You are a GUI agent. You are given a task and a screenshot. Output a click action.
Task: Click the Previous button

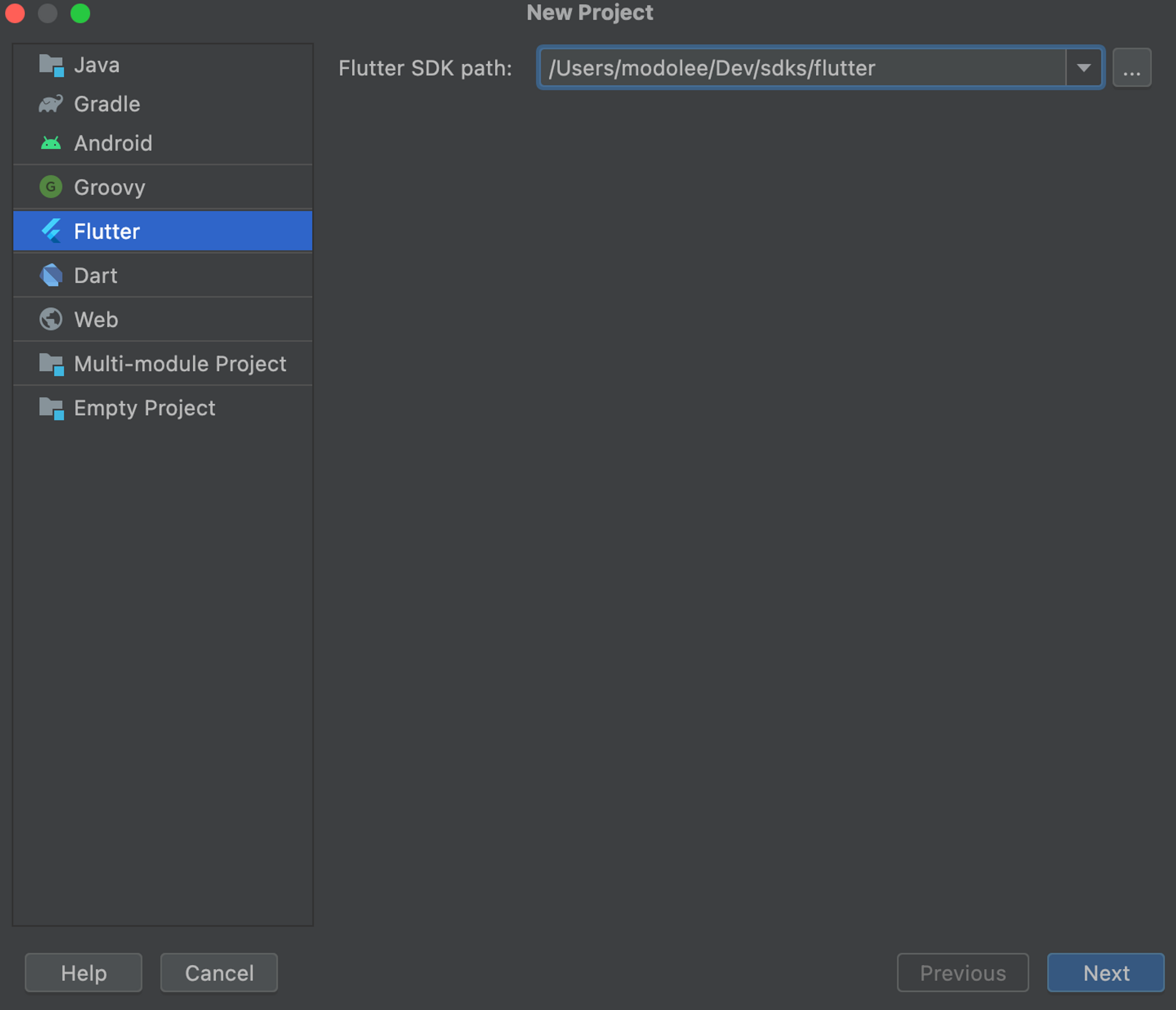pyautogui.click(x=963, y=972)
